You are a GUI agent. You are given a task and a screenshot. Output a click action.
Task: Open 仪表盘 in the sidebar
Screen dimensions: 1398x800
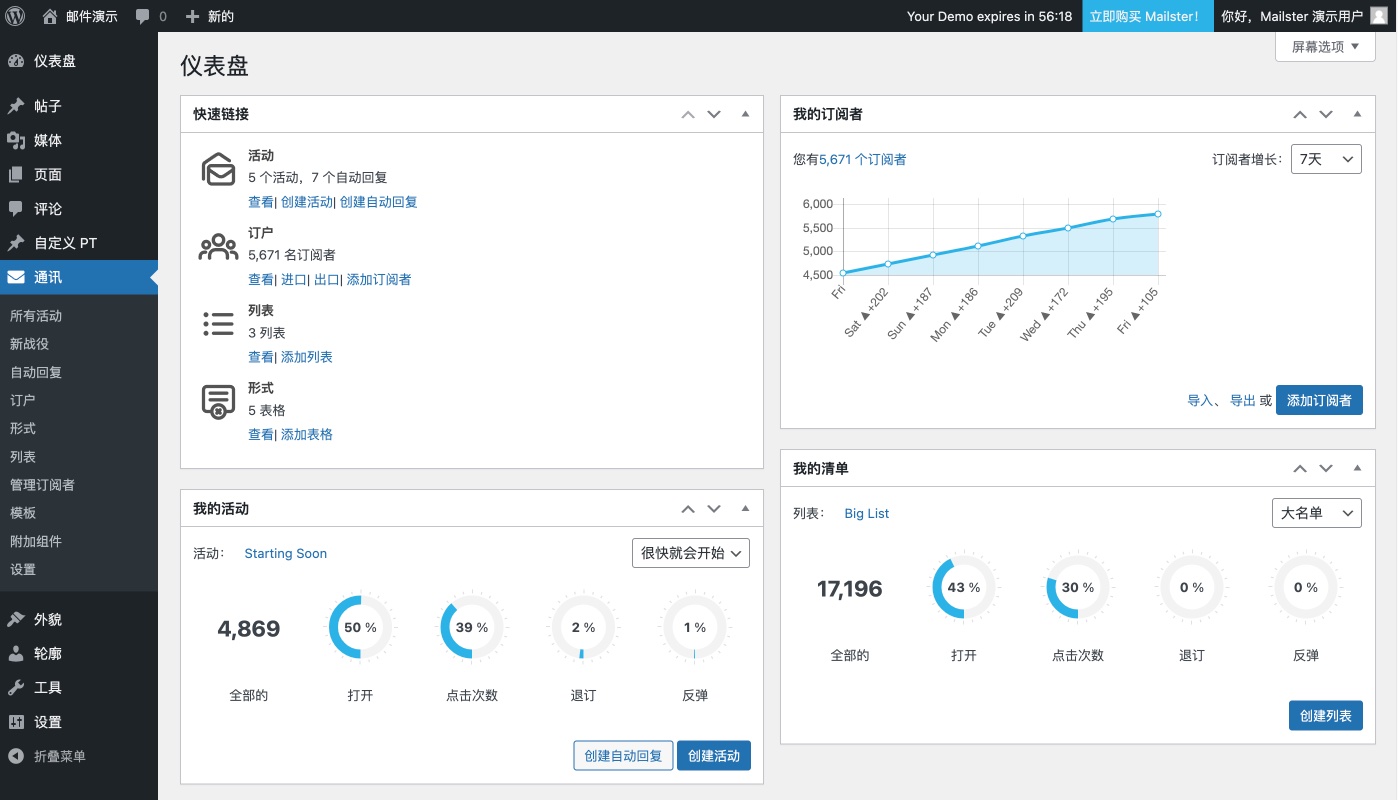[x=79, y=61]
